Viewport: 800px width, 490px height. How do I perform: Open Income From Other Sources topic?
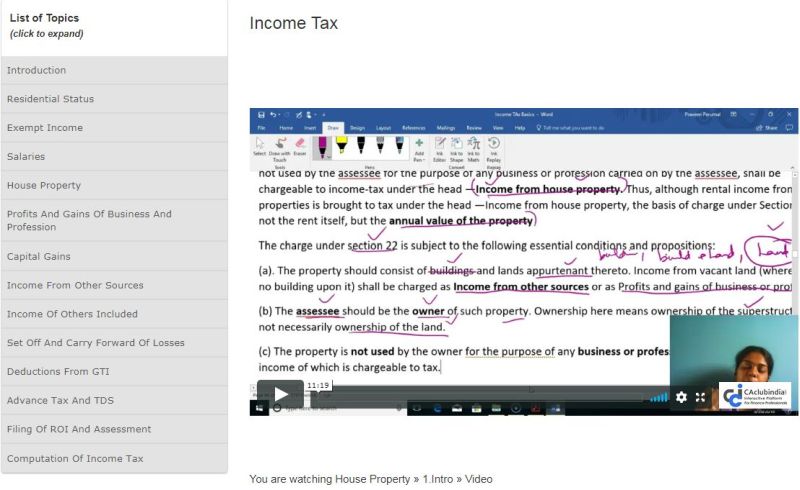pyautogui.click(x=75, y=285)
